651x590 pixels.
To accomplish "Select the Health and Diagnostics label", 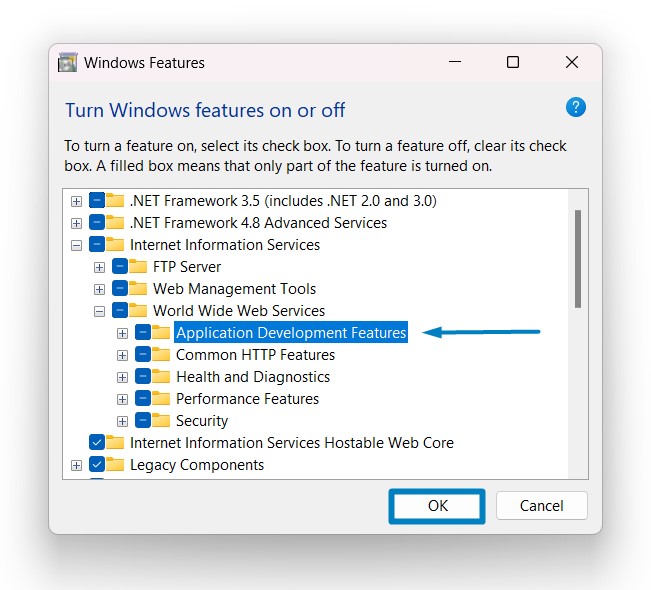I will [253, 377].
